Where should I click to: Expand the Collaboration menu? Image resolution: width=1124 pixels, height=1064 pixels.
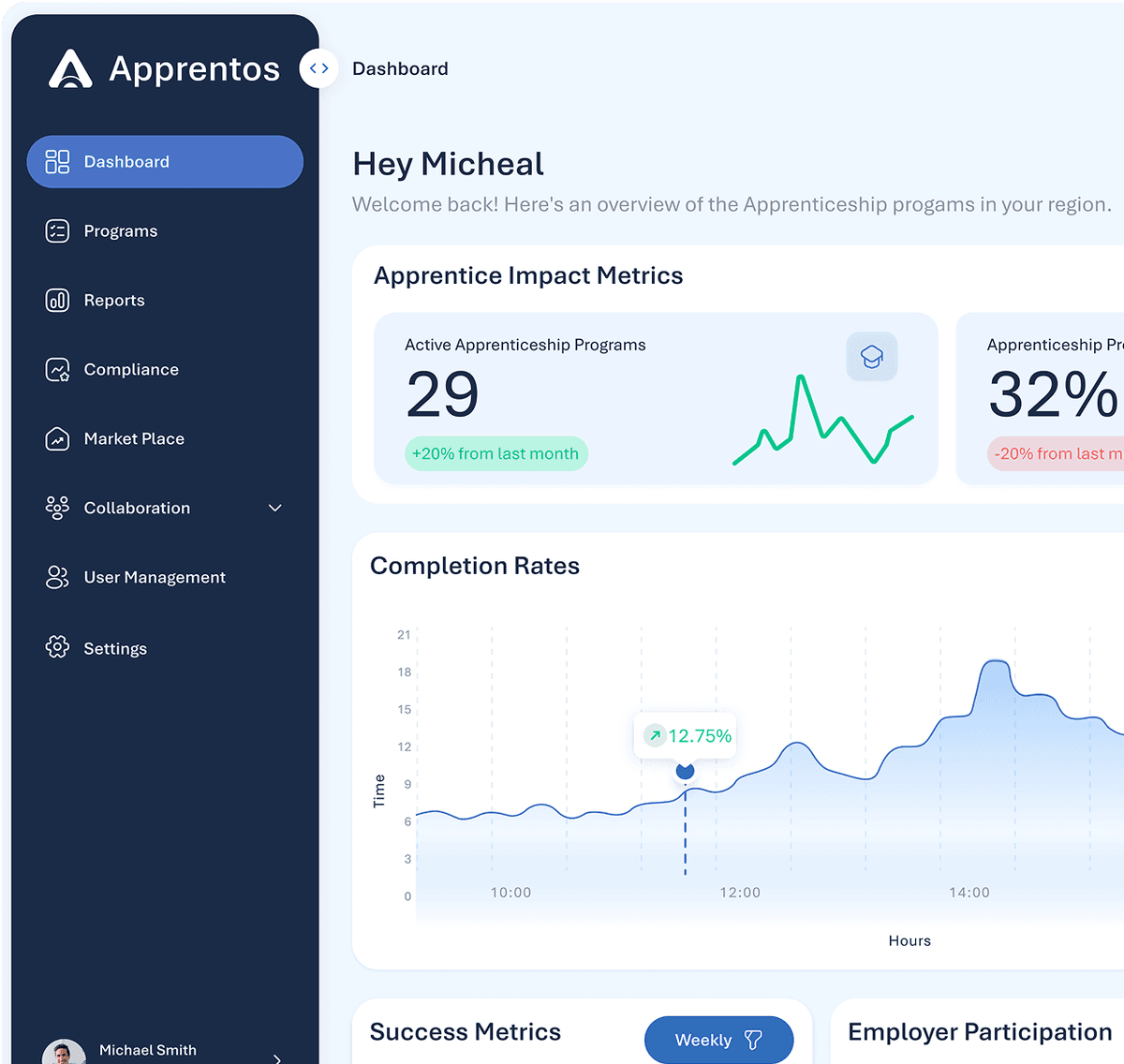click(x=274, y=508)
